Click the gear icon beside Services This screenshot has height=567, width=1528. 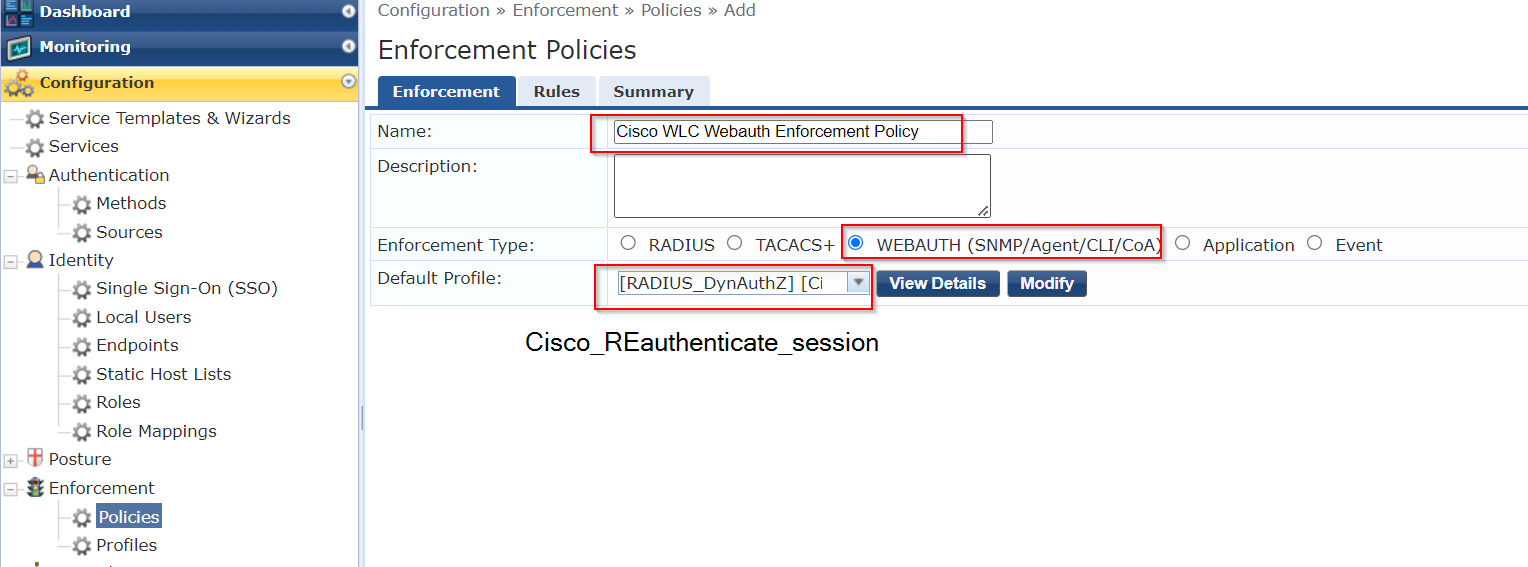[x=35, y=147]
